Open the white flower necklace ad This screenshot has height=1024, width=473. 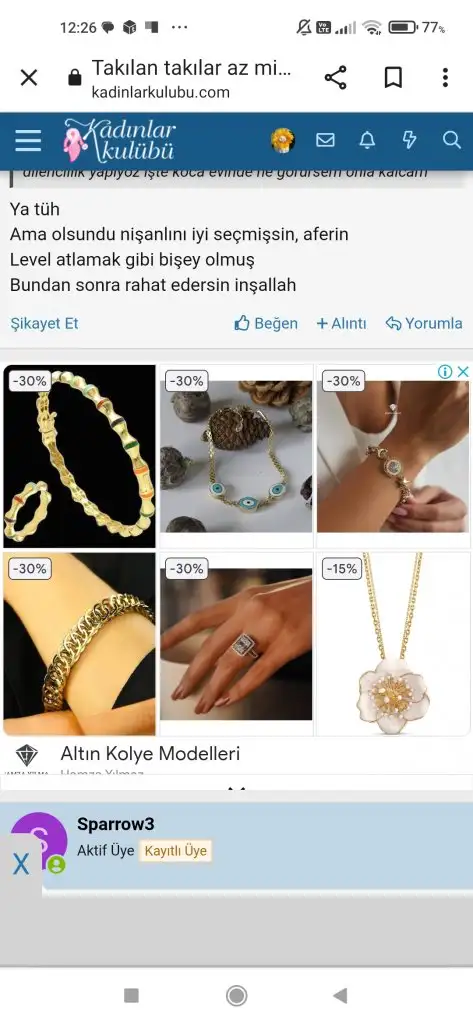[x=393, y=644]
